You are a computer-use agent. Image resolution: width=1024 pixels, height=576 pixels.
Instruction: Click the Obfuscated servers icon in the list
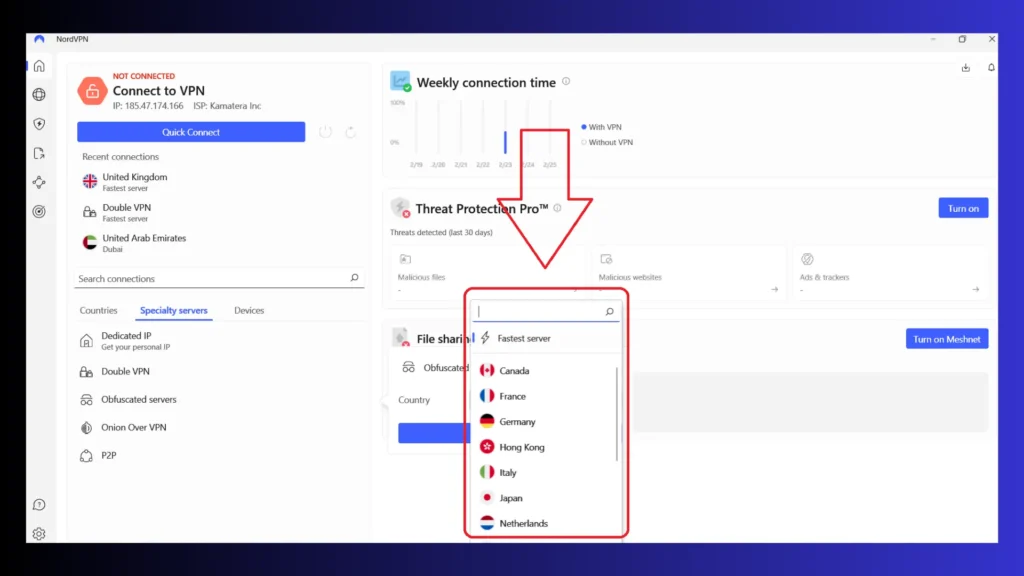tap(86, 400)
